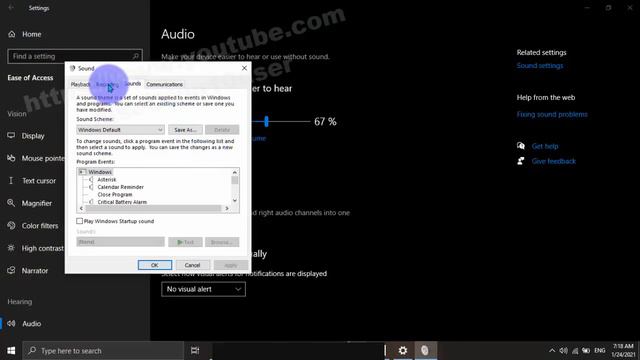The height and width of the screenshot is (360, 640).
Task: Select Calendar Reminder program event
Action: point(120,187)
